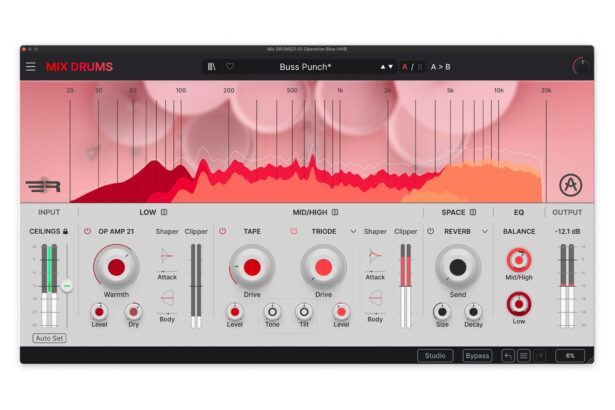The height and width of the screenshot is (410, 615).
Task: Click the TRIODE Level knob
Action: click(341, 312)
